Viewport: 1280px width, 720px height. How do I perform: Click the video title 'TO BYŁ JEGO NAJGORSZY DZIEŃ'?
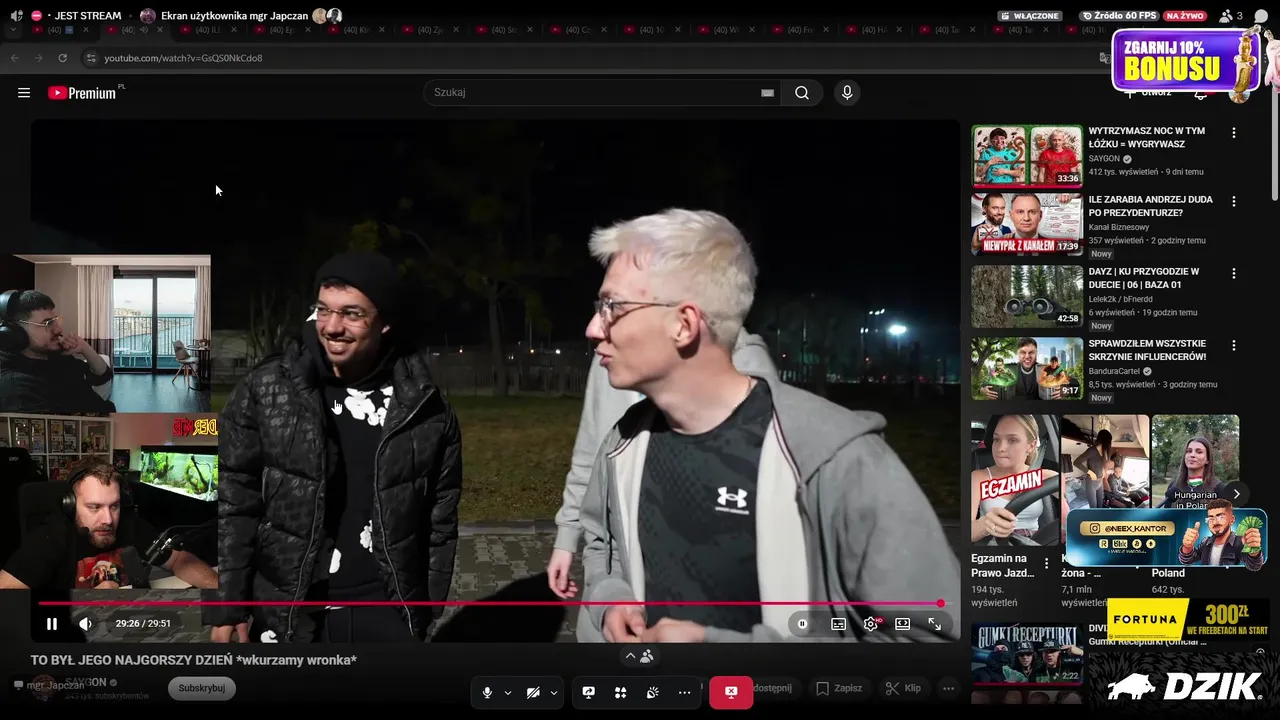(x=194, y=660)
